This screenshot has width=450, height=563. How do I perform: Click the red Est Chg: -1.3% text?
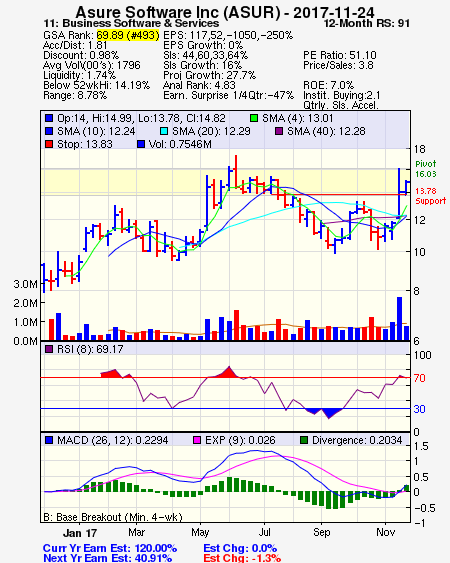coord(242,558)
